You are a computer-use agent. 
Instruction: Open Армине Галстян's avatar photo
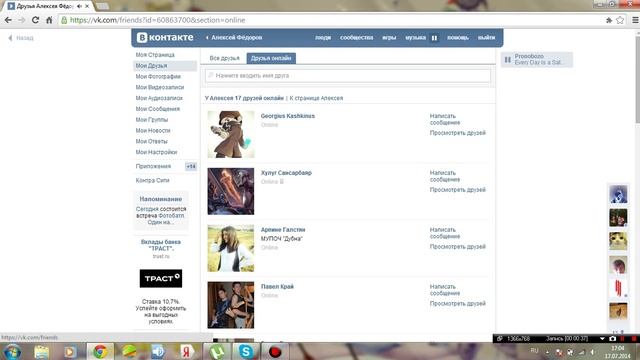click(231, 248)
